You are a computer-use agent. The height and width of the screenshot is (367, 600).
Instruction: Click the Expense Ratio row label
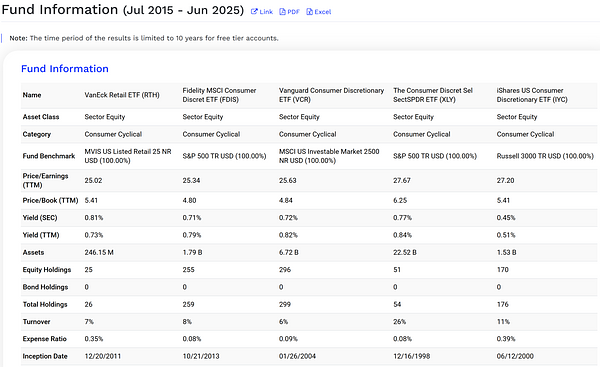(44, 339)
